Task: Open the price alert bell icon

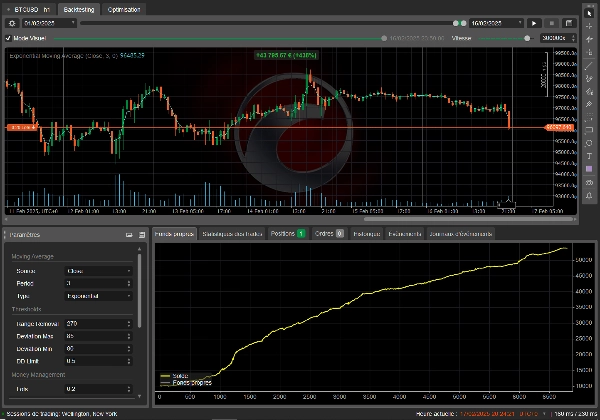Action: coord(589,195)
